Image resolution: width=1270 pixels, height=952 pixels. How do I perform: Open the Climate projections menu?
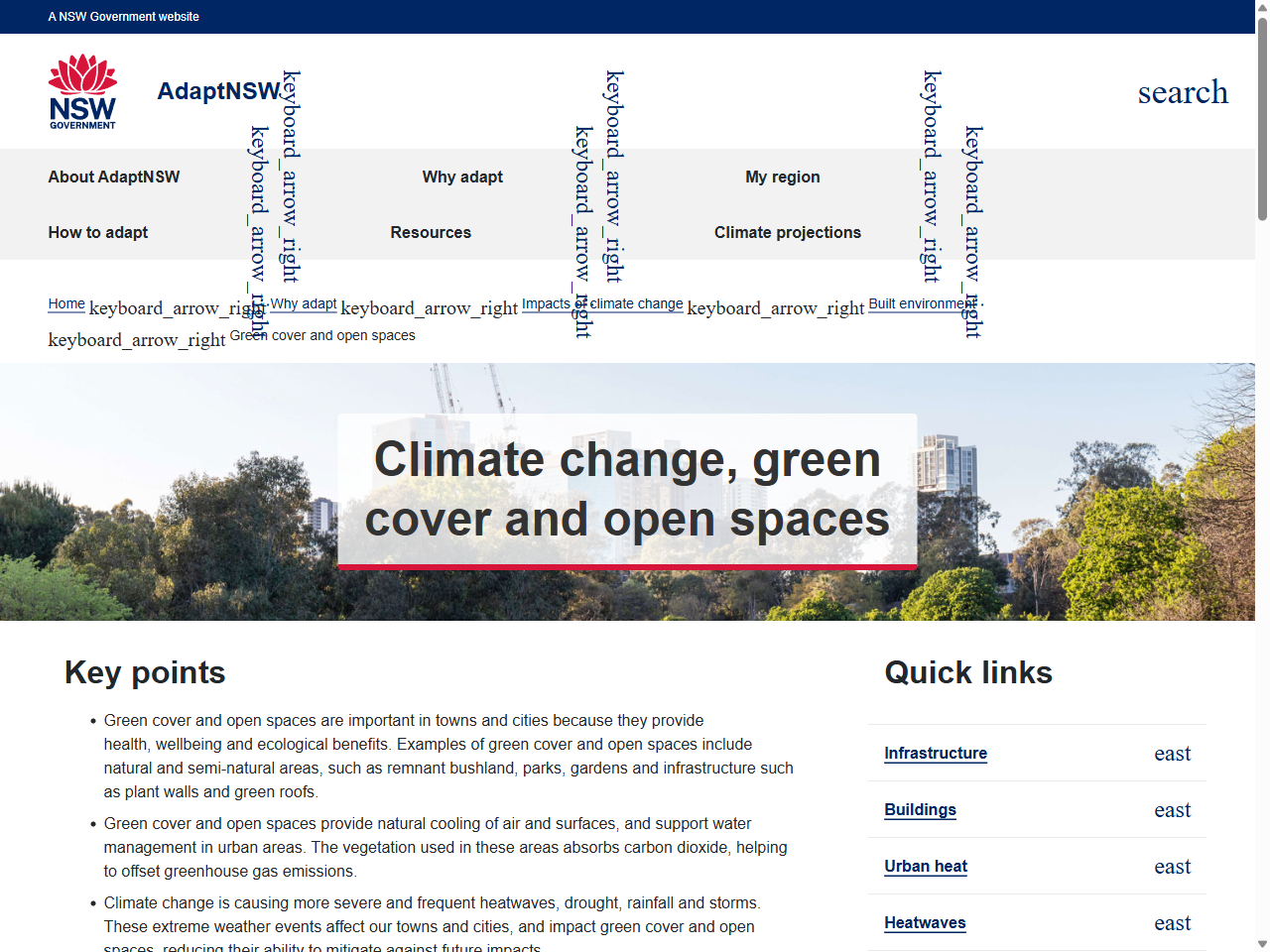pos(788,232)
